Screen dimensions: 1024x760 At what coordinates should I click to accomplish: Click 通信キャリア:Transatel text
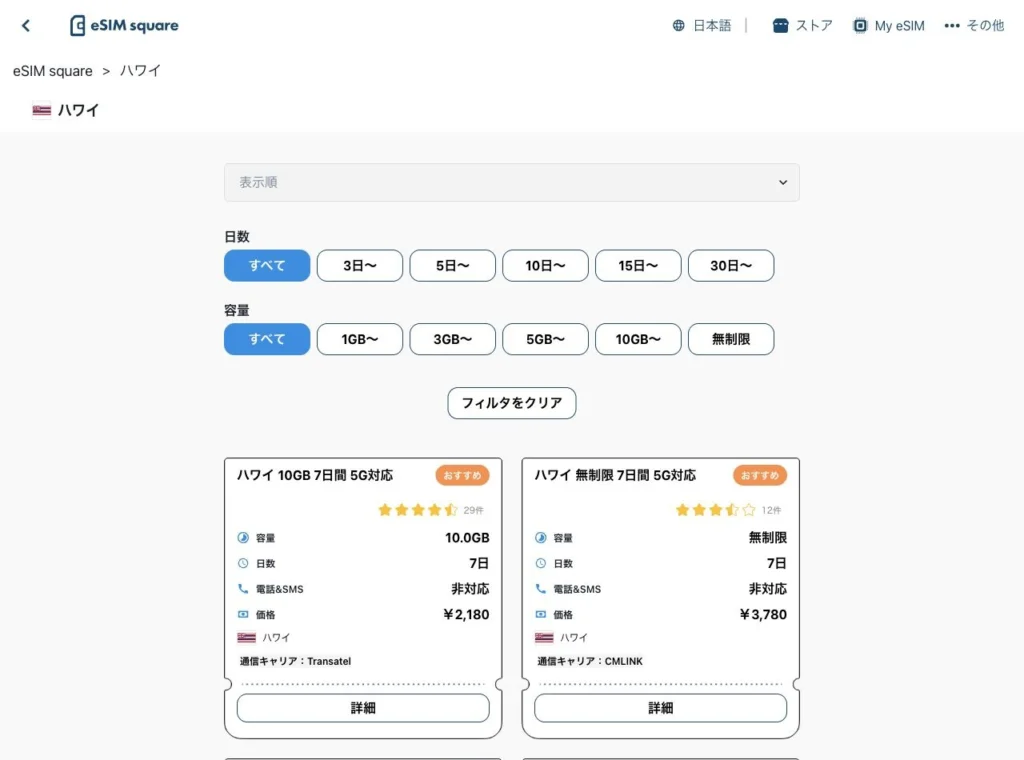pos(295,661)
